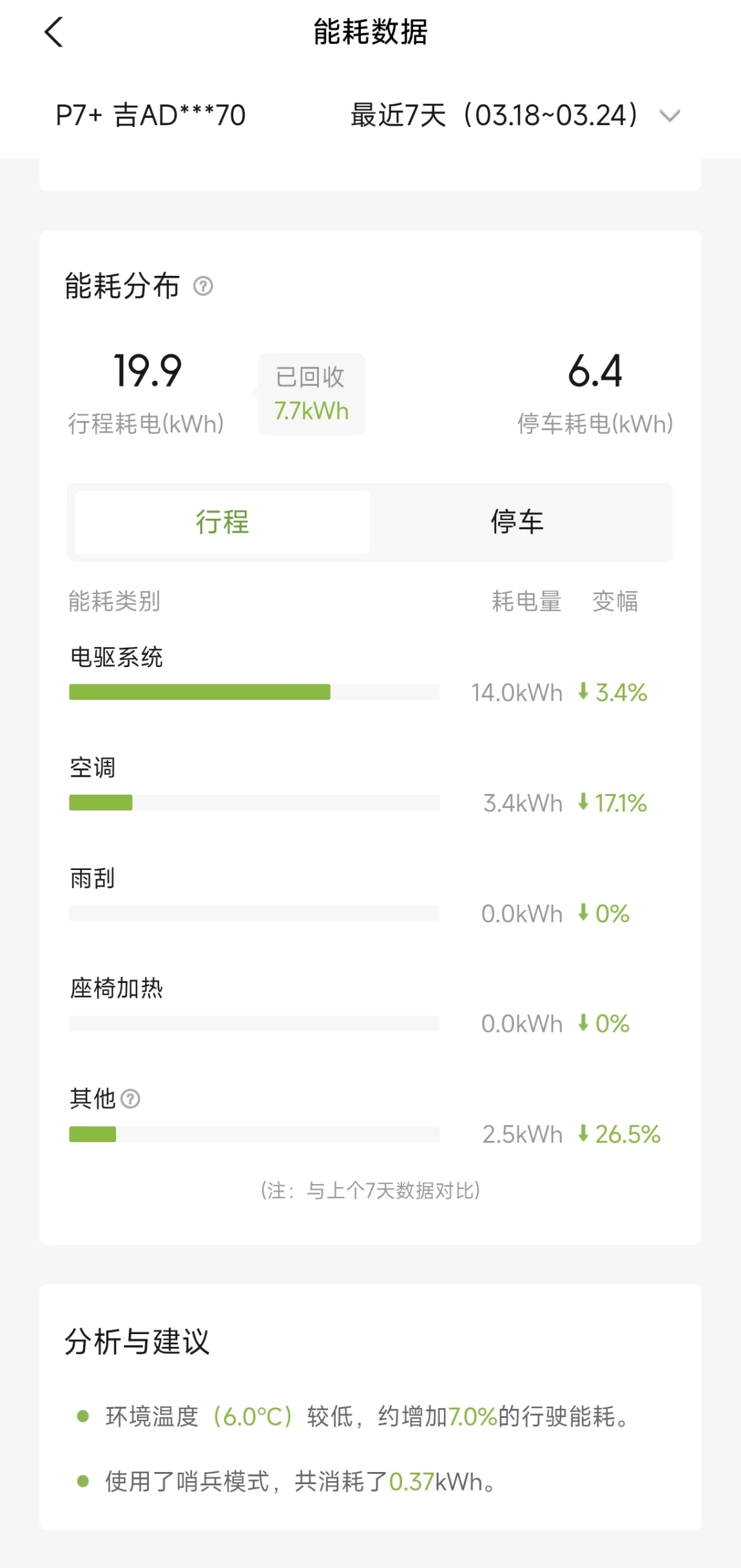Tap the 已回收 7.7kWh badge
Screen dimensions: 741x1568
click(311, 394)
